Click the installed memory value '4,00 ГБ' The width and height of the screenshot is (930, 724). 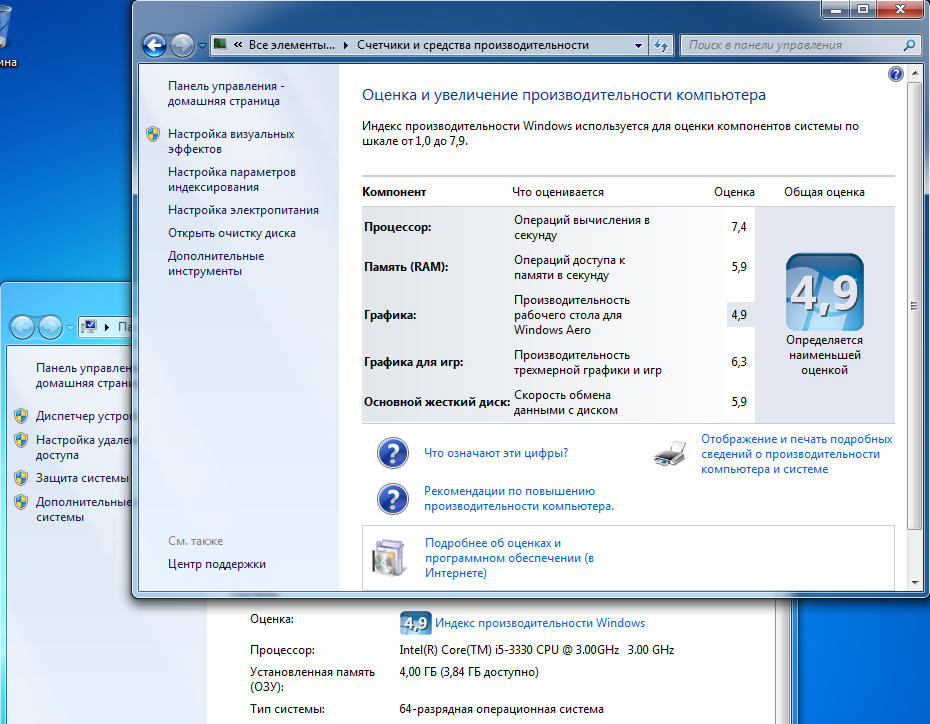click(469, 672)
